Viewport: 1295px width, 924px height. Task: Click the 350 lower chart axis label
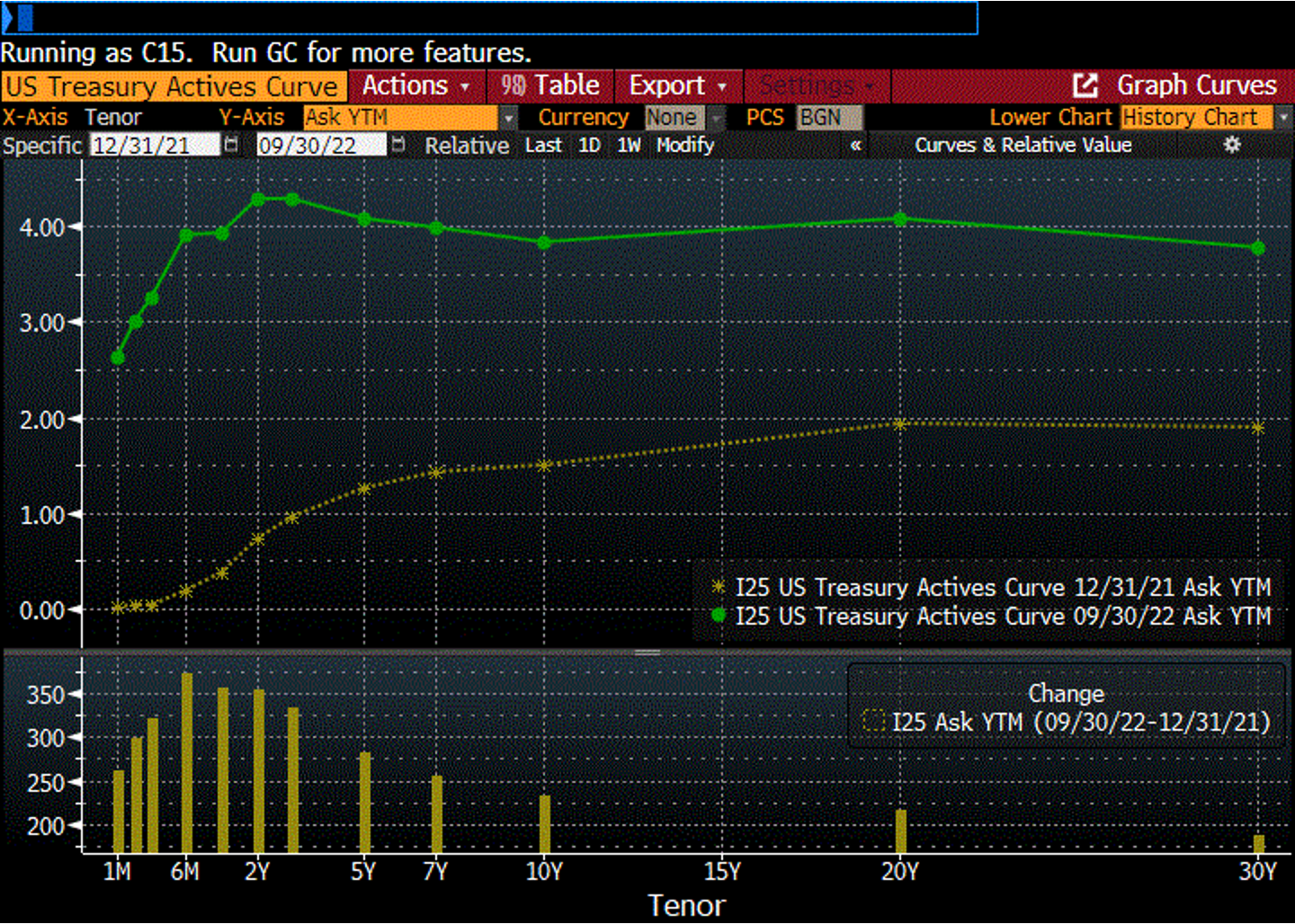coord(46,695)
